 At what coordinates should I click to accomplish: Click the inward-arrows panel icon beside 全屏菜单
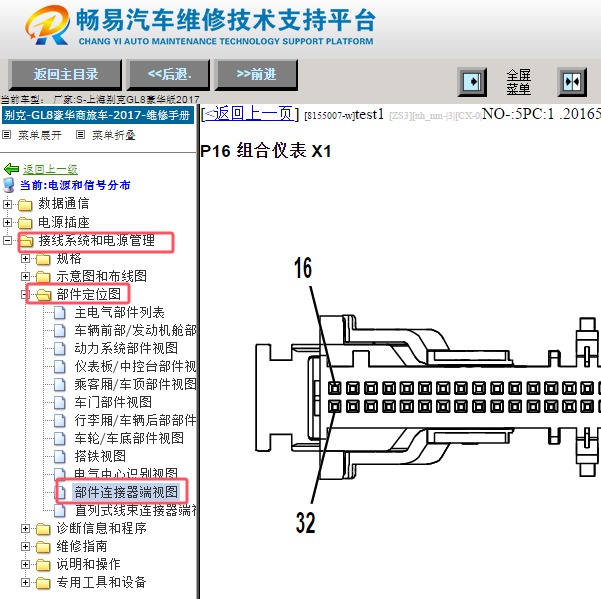(x=572, y=82)
